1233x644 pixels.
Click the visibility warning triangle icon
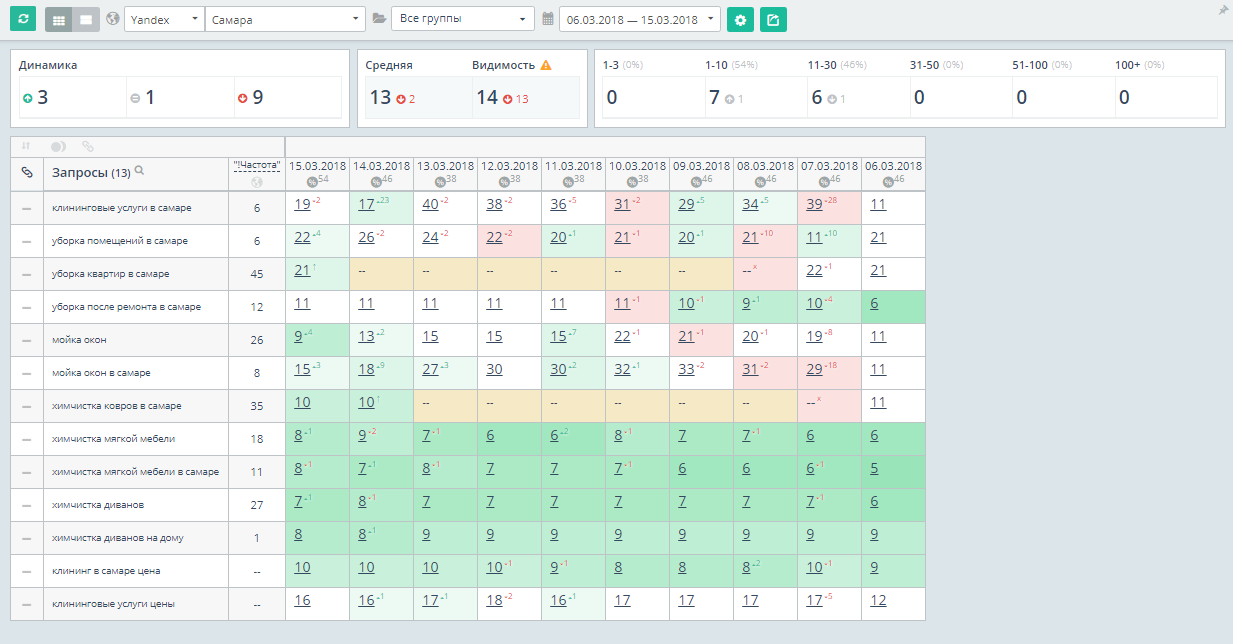pos(546,65)
